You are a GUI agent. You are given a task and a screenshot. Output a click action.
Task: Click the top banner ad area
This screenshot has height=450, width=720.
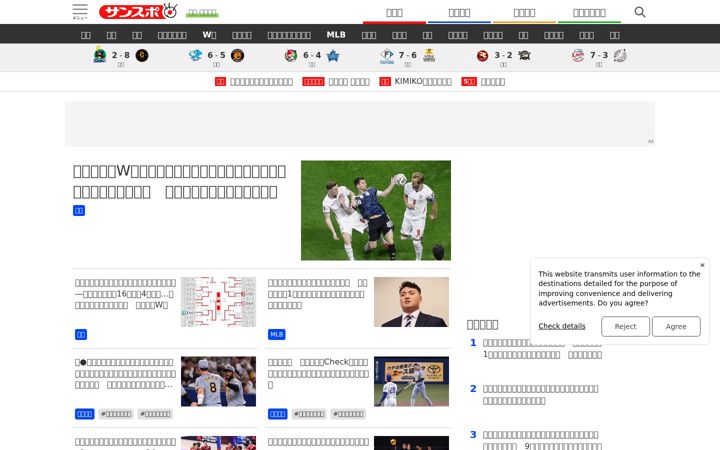360,124
